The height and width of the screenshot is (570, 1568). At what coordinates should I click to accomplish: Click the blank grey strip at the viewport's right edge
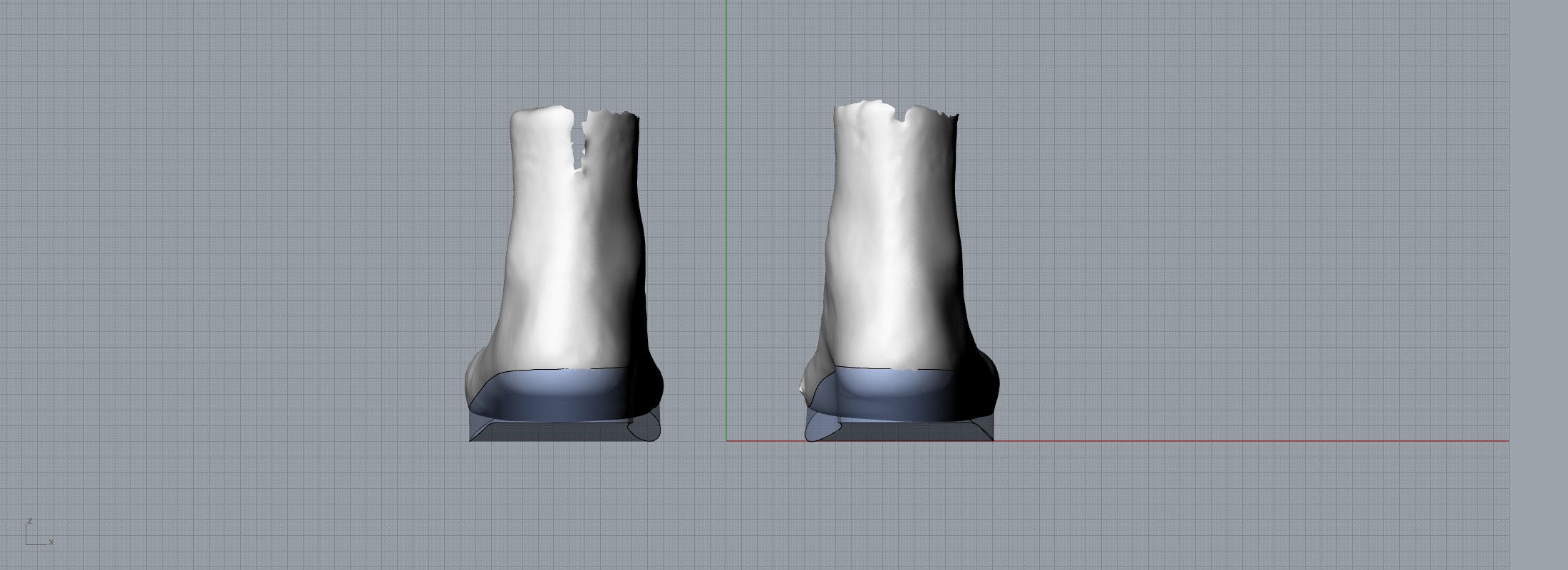click(x=1538, y=285)
